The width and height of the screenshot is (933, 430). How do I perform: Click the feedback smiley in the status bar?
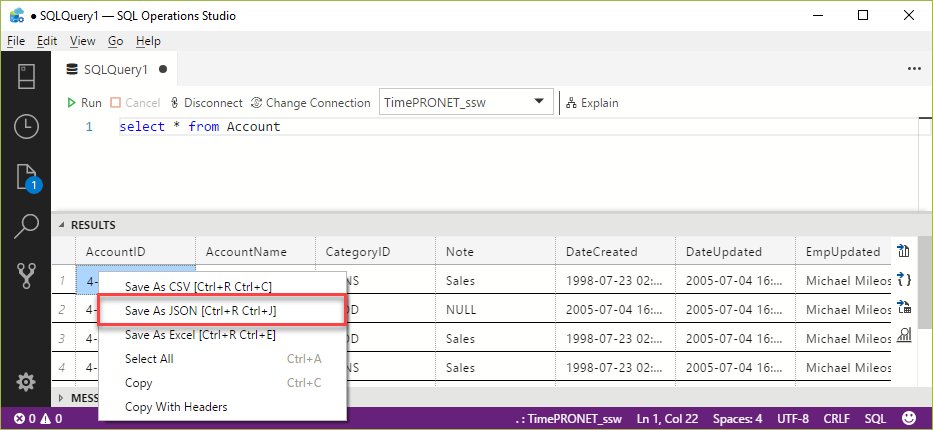[x=909, y=419]
